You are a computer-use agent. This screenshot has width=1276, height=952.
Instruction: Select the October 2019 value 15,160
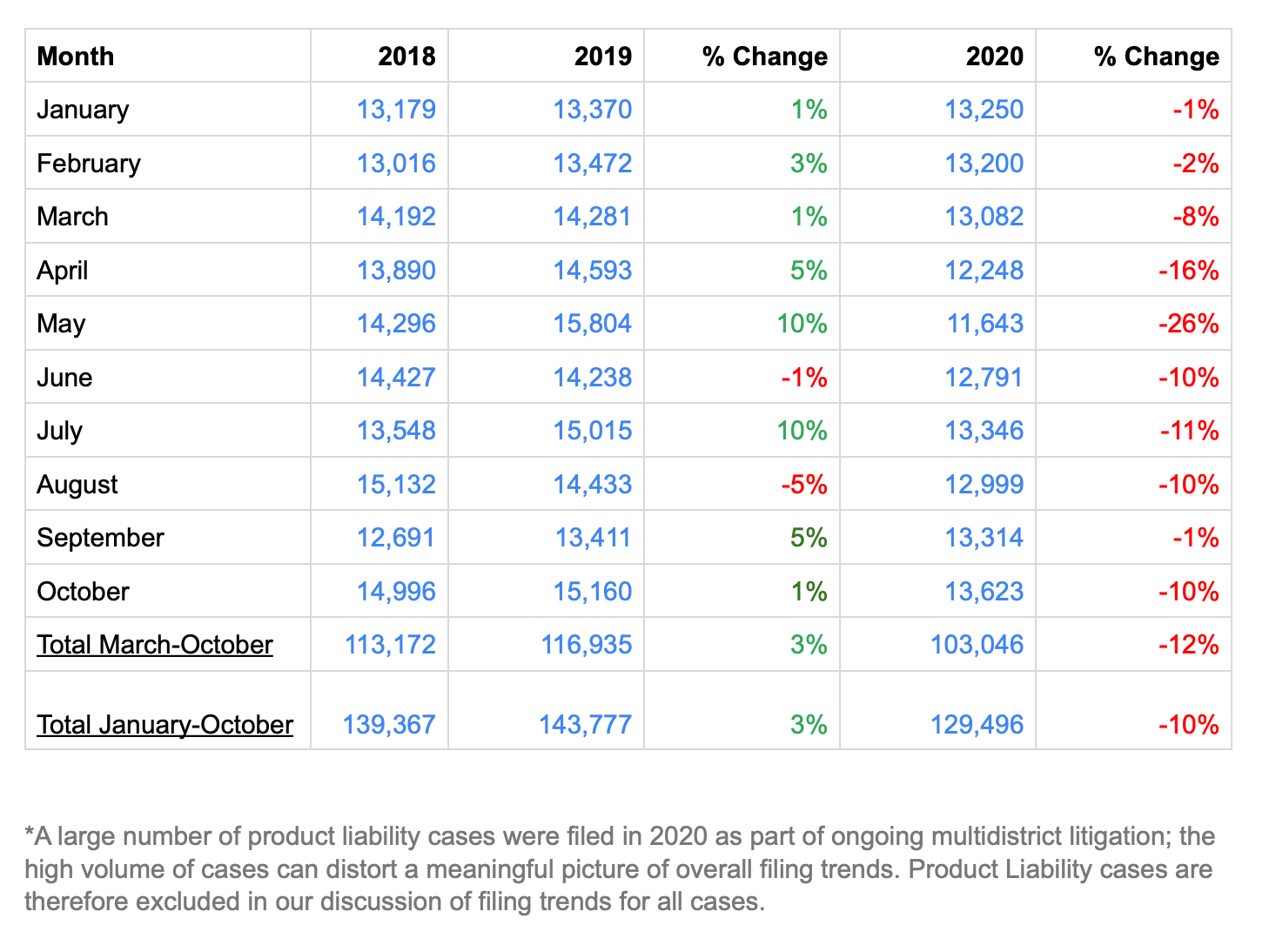592,592
